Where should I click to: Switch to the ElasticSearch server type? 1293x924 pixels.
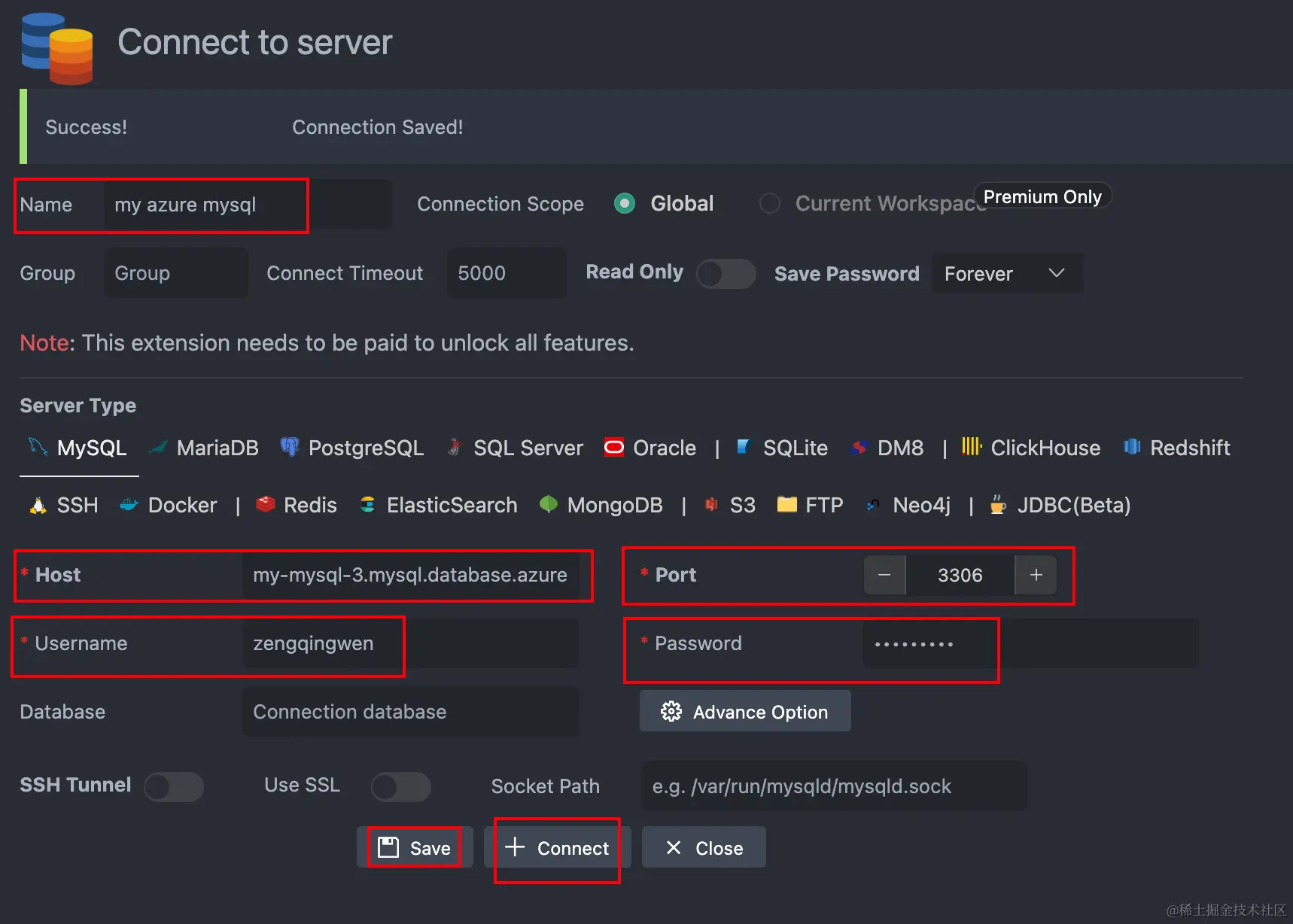click(x=438, y=505)
